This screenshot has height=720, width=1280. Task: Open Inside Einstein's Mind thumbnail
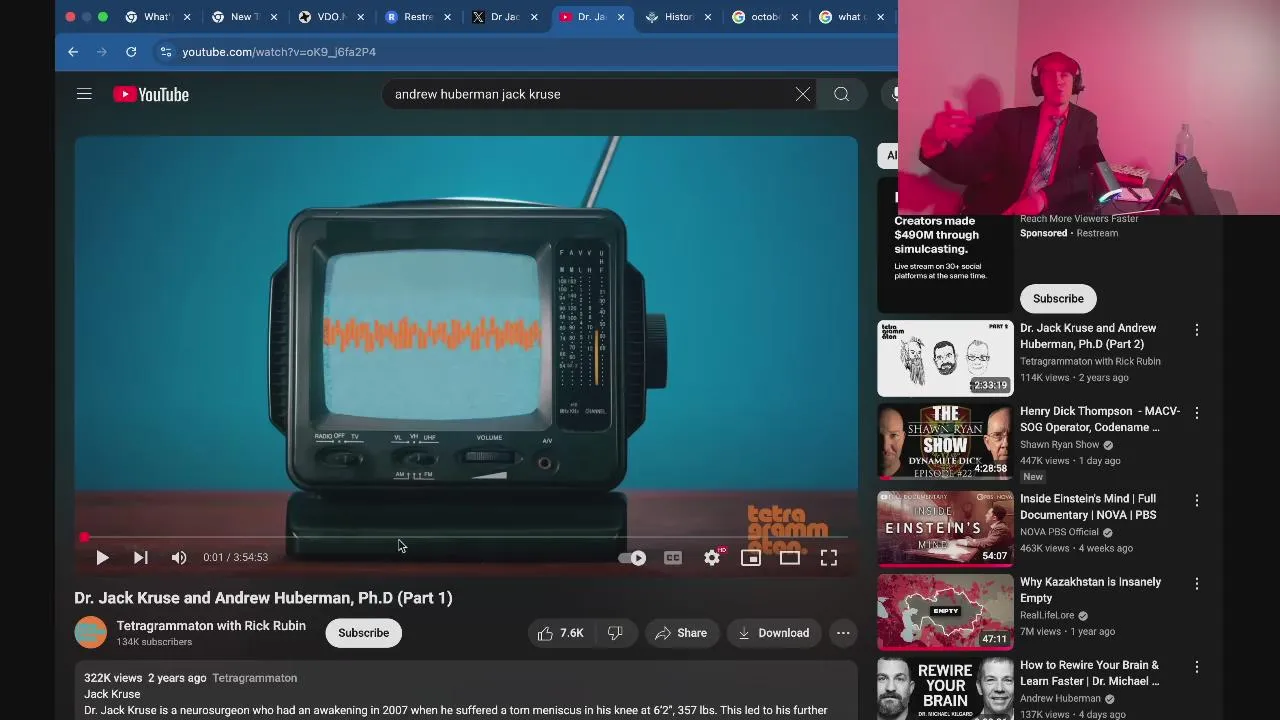point(945,528)
